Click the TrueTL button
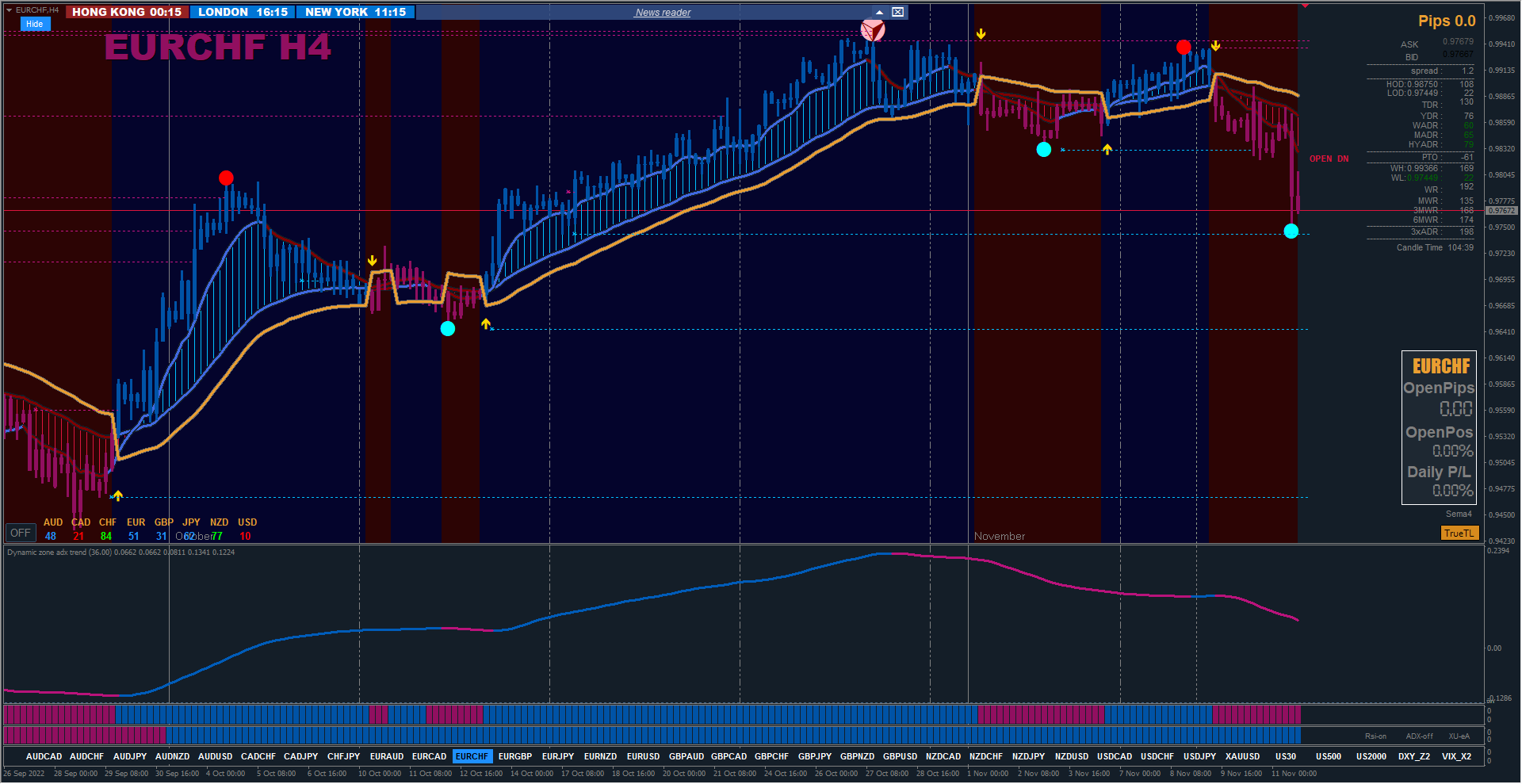Viewport: 1522px width, 784px height. [1459, 534]
